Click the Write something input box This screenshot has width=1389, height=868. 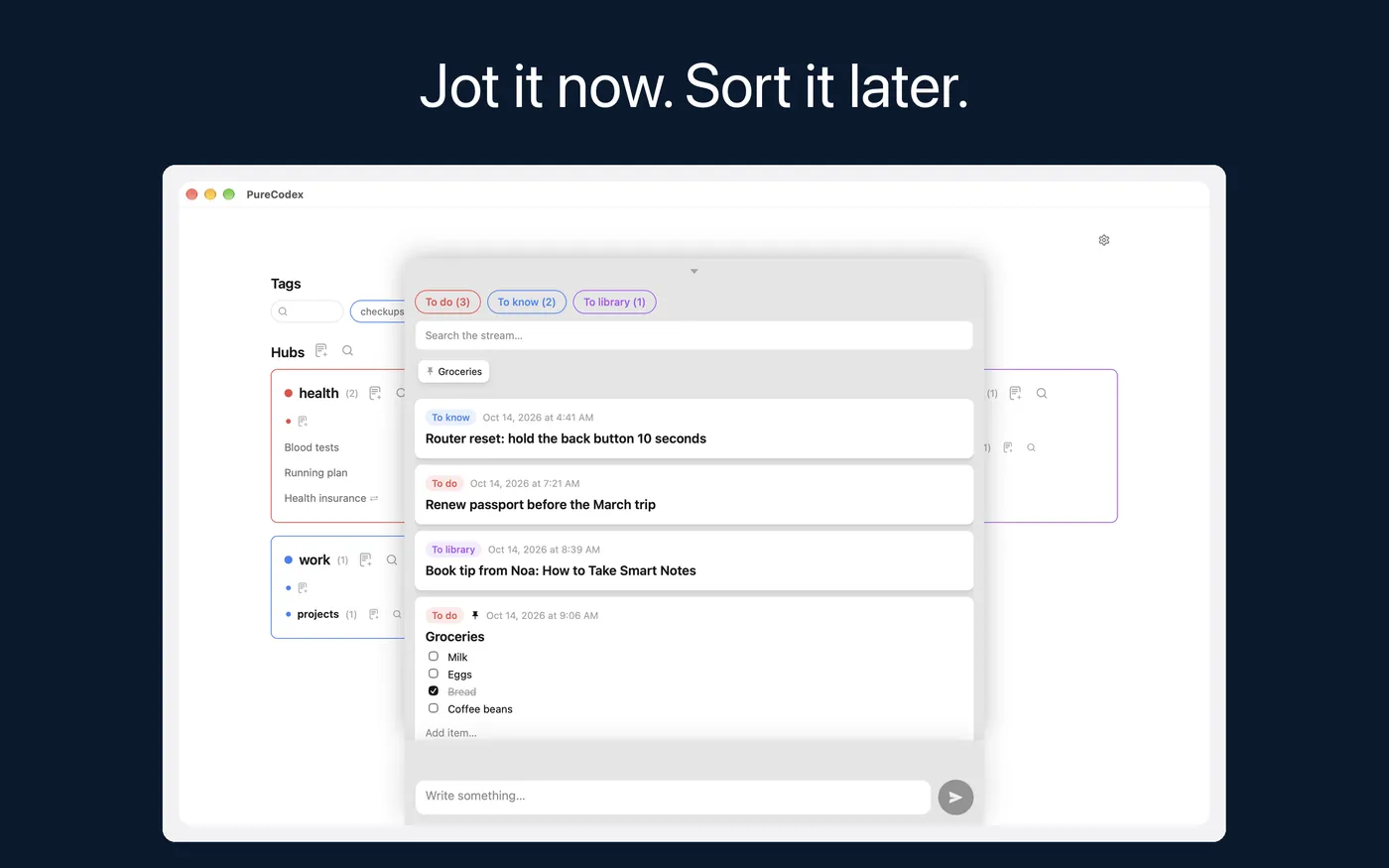[673, 797]
